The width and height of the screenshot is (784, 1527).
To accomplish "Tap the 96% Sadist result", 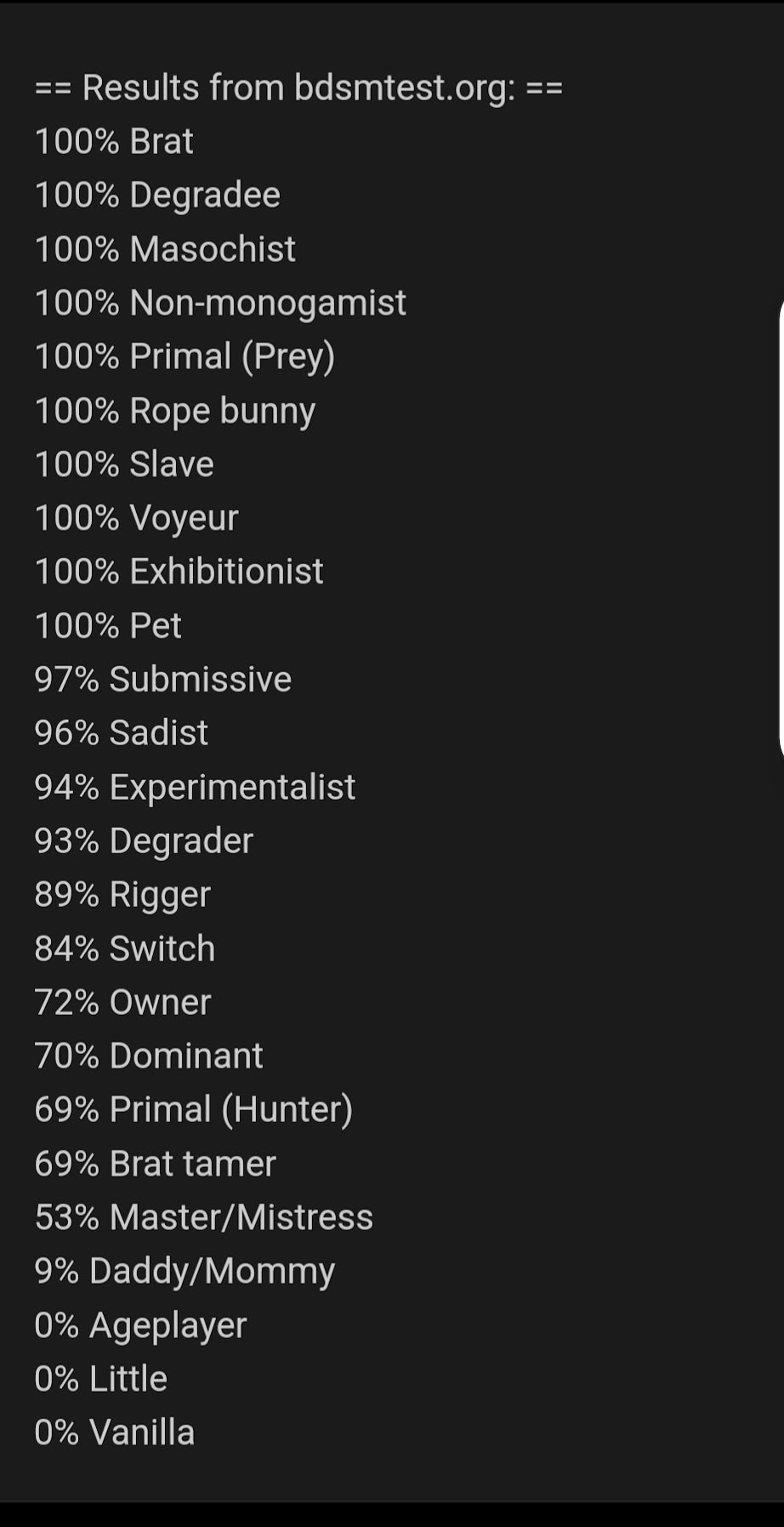I will (x=121, y=733).
